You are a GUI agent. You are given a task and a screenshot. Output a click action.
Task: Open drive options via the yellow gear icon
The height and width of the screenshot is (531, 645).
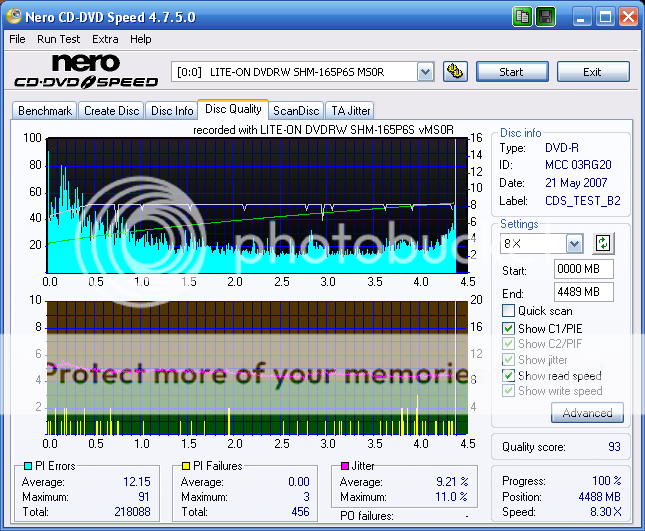pos(455,71)
